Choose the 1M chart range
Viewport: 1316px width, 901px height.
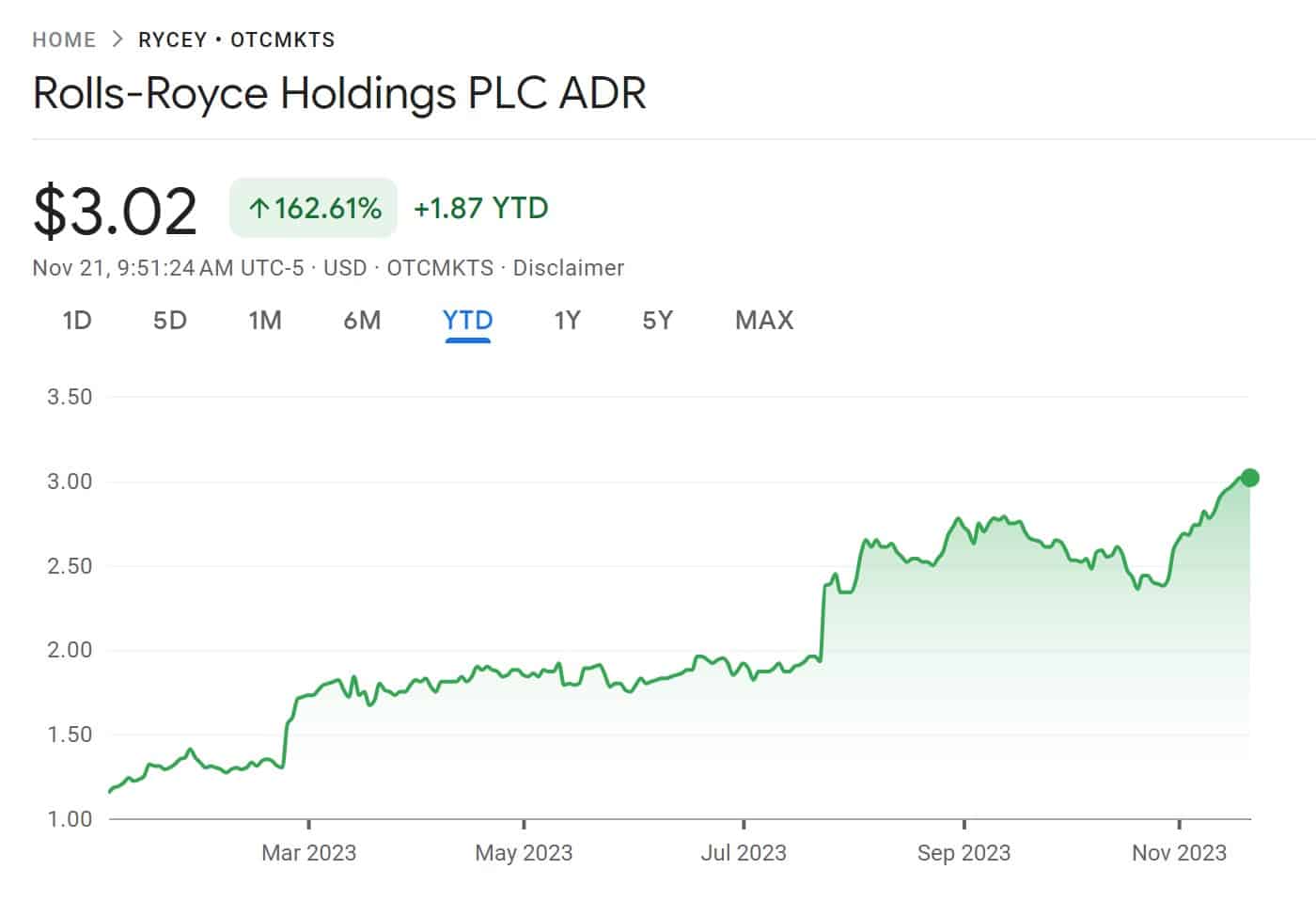pos(265,321)
